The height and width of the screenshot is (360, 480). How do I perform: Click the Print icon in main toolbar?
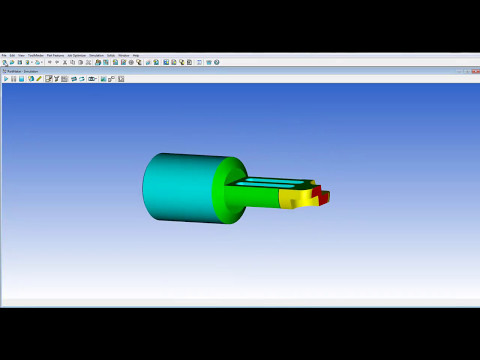click(x=37, y=62)
